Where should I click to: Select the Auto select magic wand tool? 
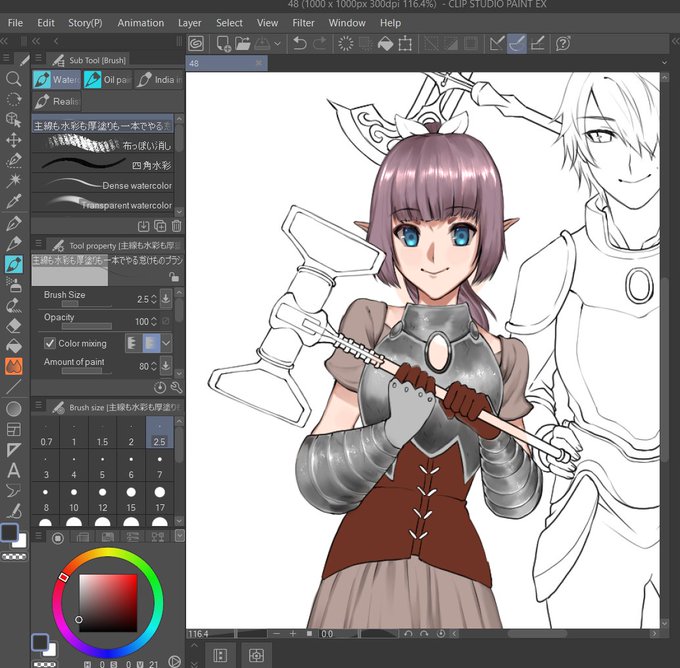(x=13, y=180)
